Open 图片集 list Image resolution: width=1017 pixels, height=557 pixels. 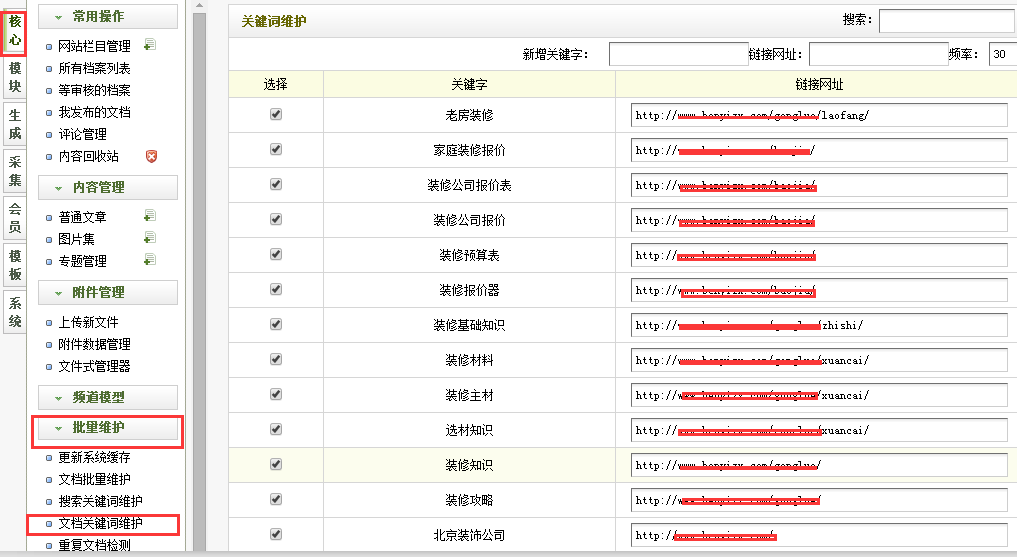[76, 239]
